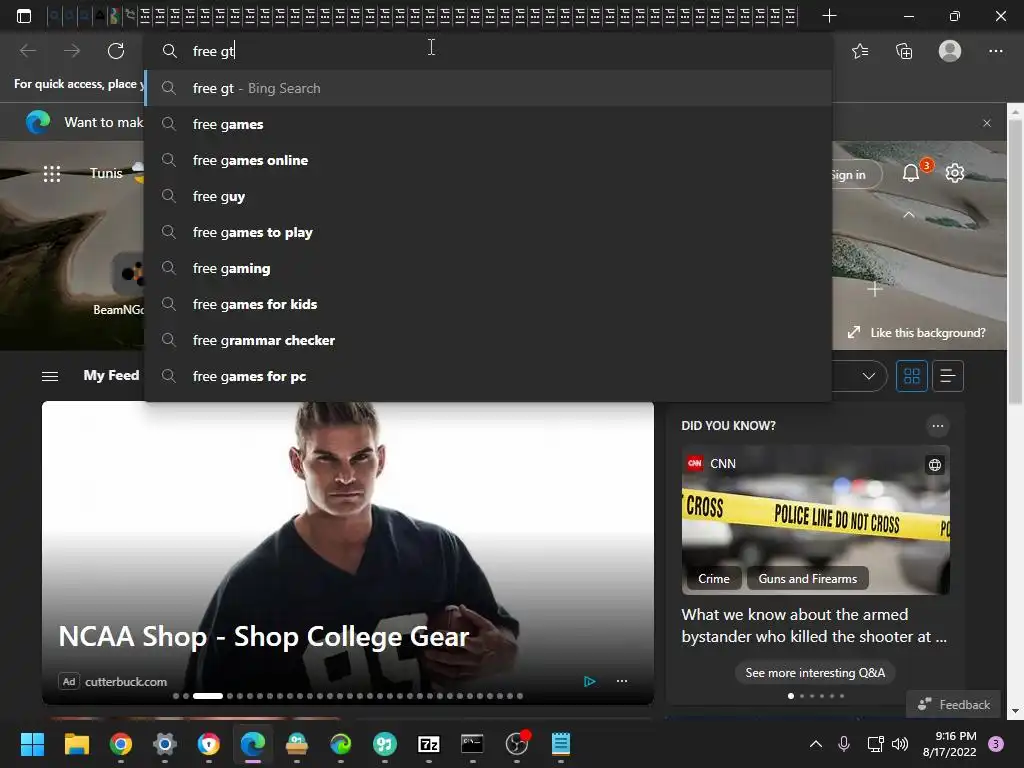The height and width of the screenshot is (768, 1024).
Task: Select 'free games for pc' suggestion
Action: tap(488, 376)
